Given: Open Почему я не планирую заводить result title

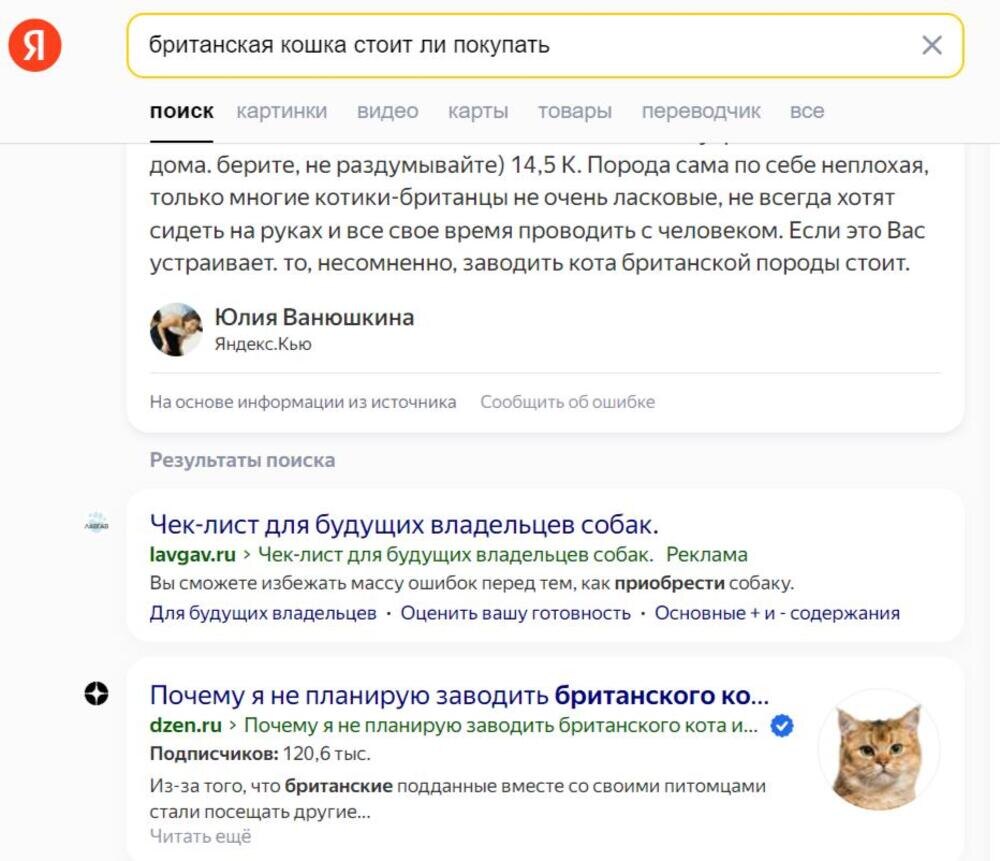Looking at the screenshot, I should point(460,695).
